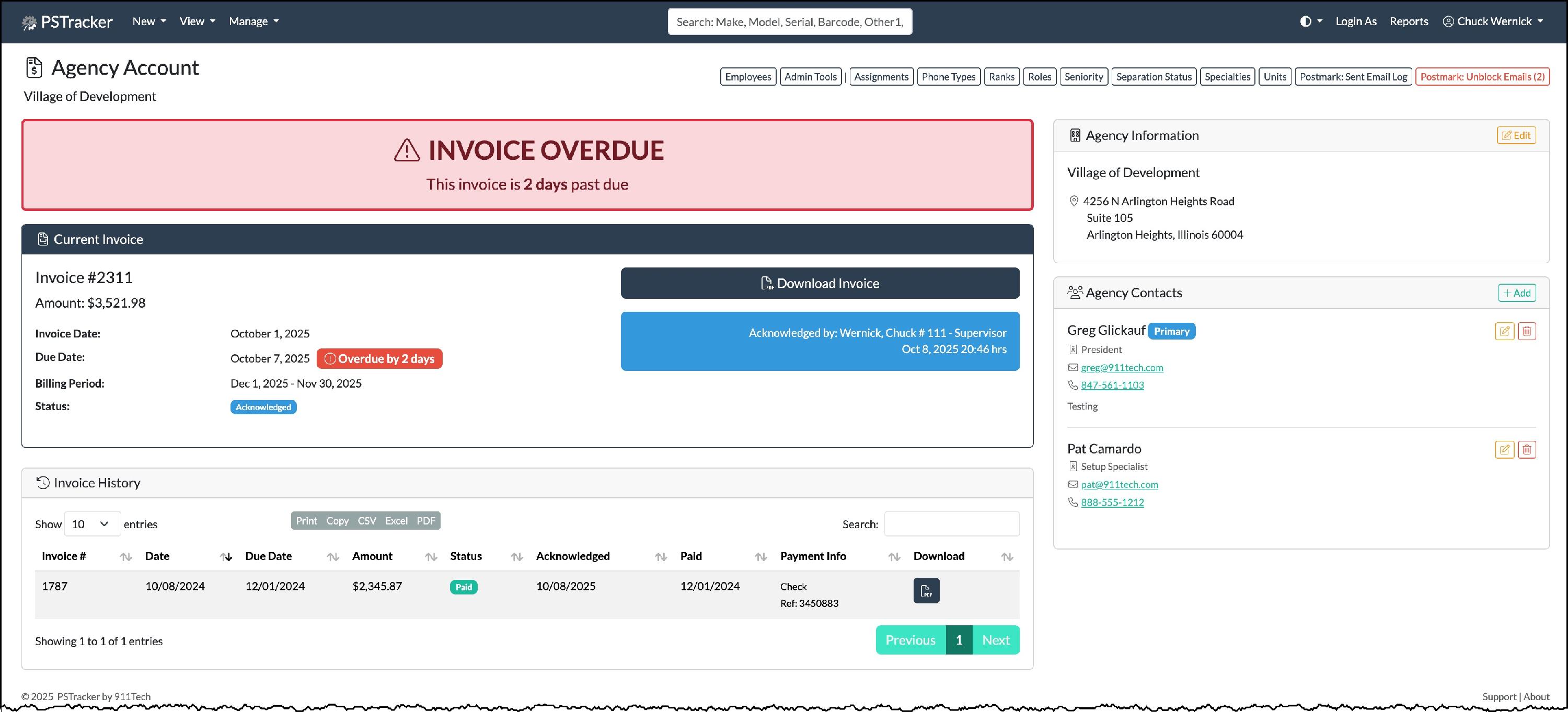Edit Greg Glickauf contact entry
Image resolution: width=1568 pixels, height=712 pixels.
coord(1504,331)
